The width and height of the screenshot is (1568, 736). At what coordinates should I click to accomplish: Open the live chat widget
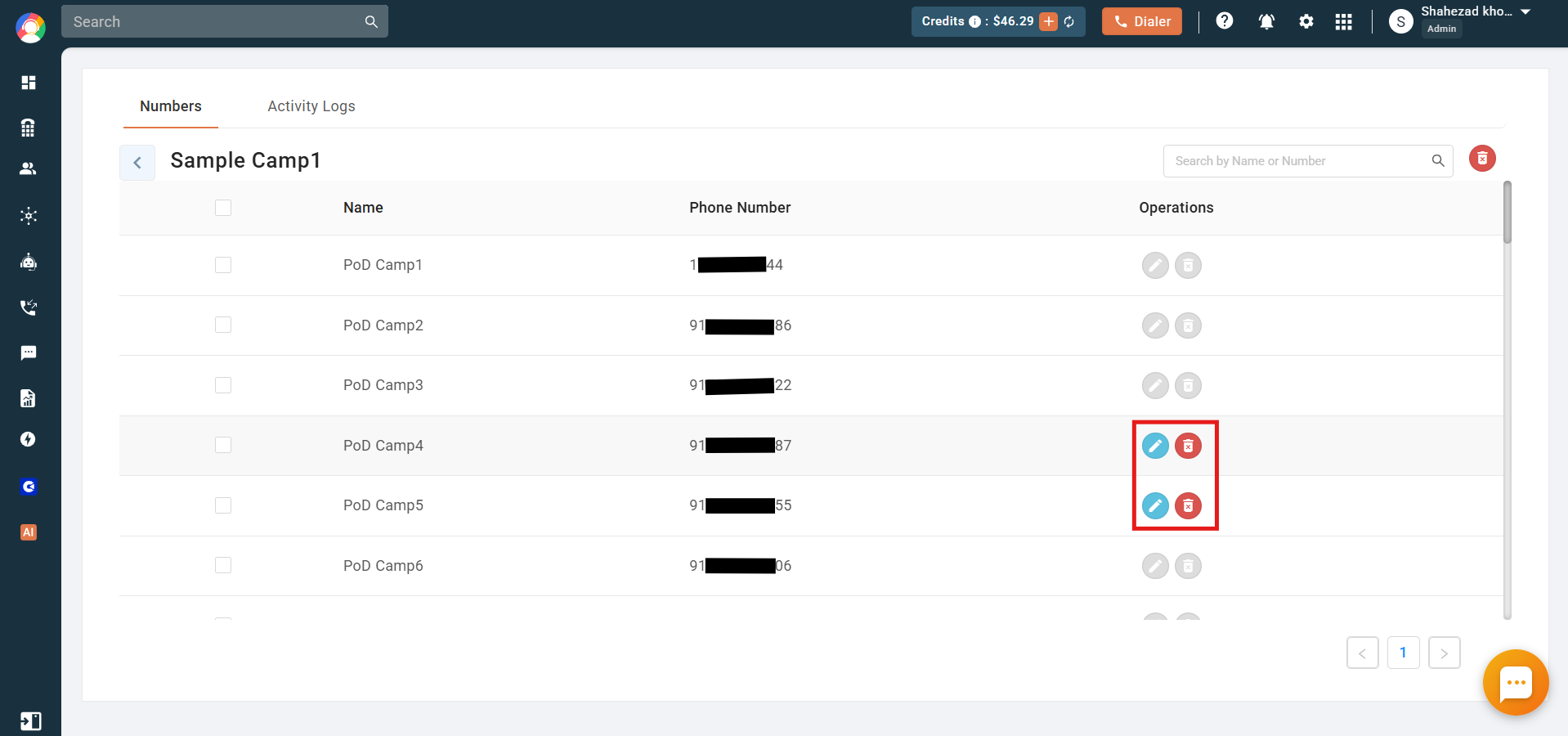click(1516, 683)
